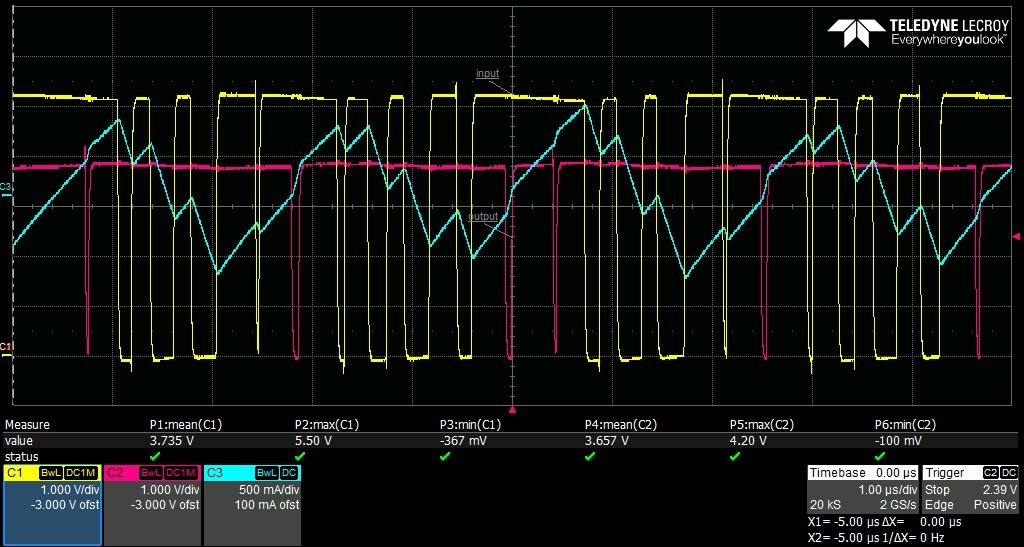
Task: Select the P4:mean(C2) measurement header
Action: coord(620,425)
